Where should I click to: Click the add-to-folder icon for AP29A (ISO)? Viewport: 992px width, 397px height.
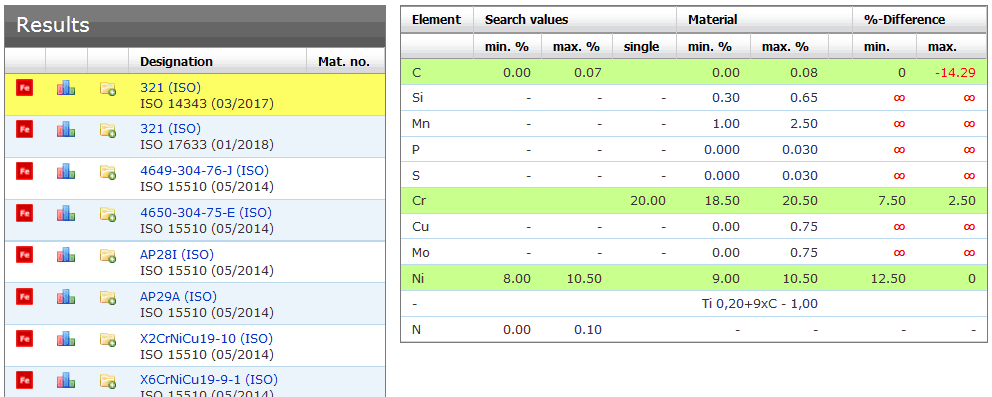pyautogui.click(x=108, y=298)
